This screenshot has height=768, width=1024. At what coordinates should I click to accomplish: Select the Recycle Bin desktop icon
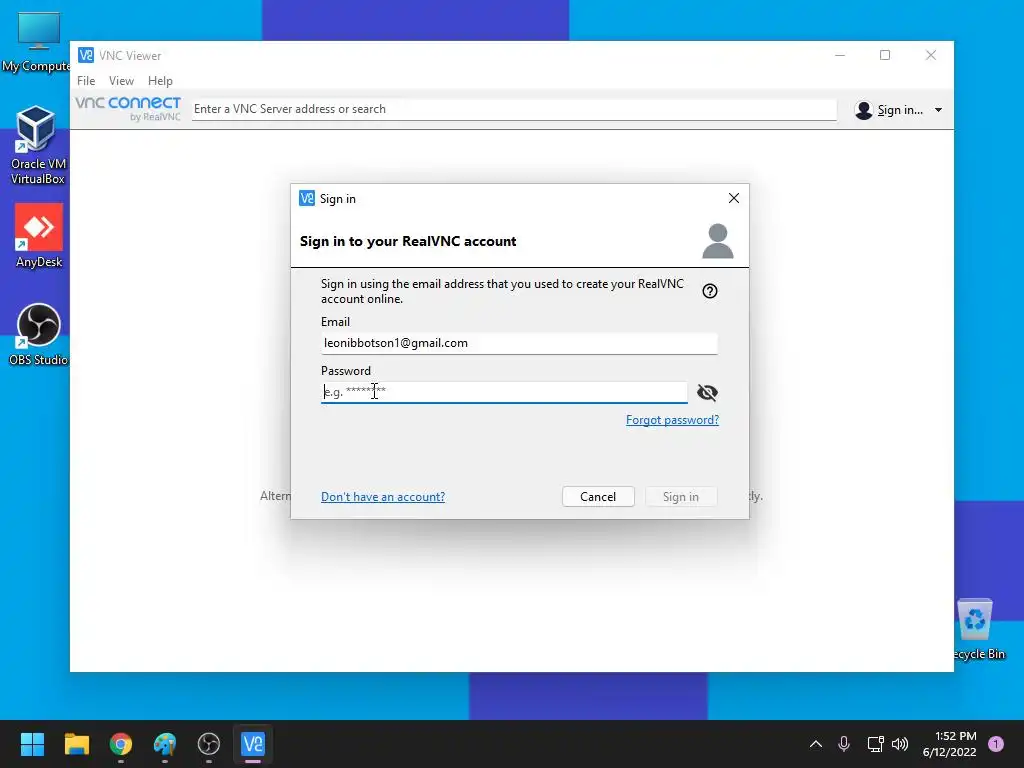(978, 630)
